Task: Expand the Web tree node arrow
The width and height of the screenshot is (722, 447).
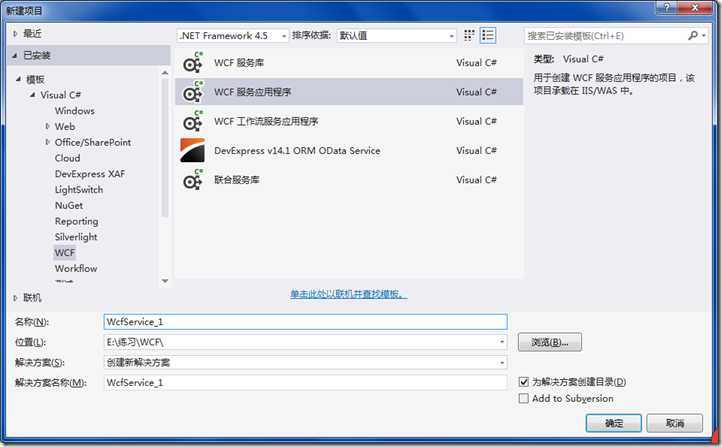Action: click(x=47, y=126)
